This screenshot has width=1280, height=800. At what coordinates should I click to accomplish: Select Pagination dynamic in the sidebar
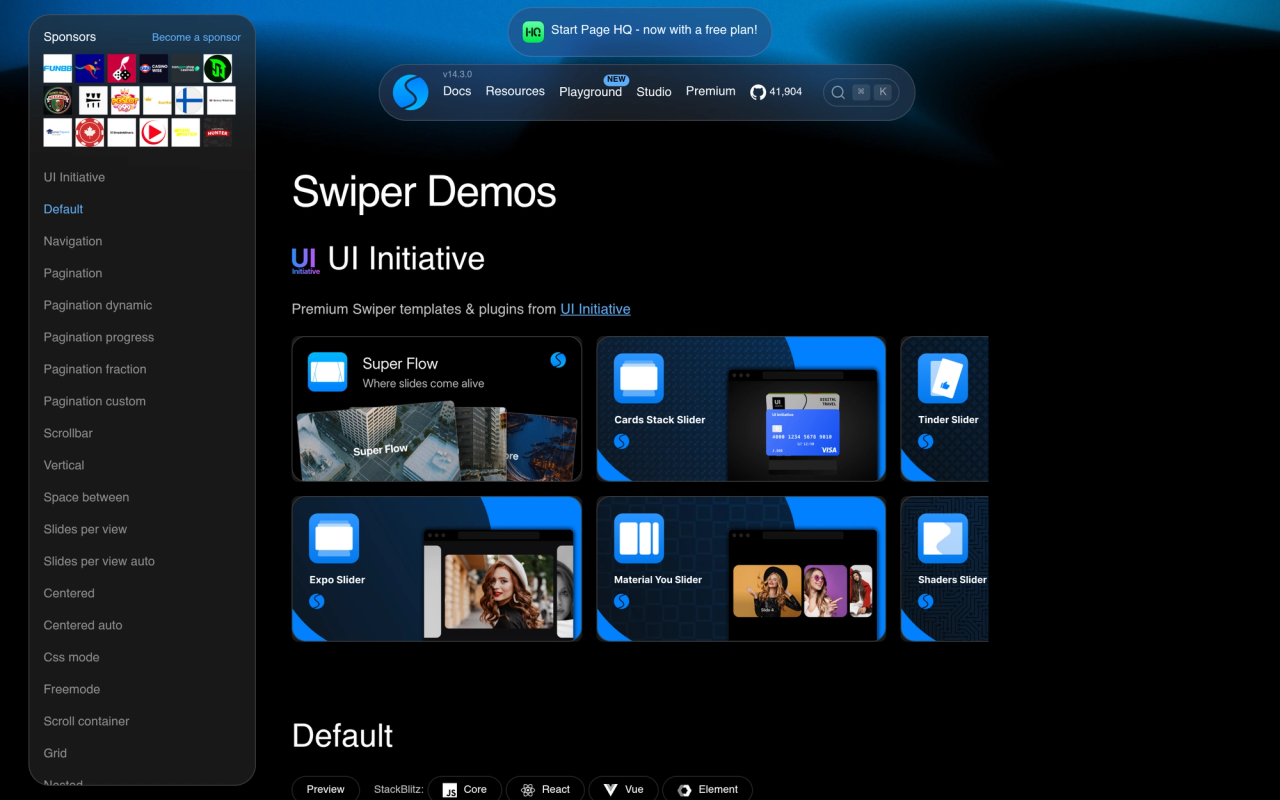click(98, 305)
